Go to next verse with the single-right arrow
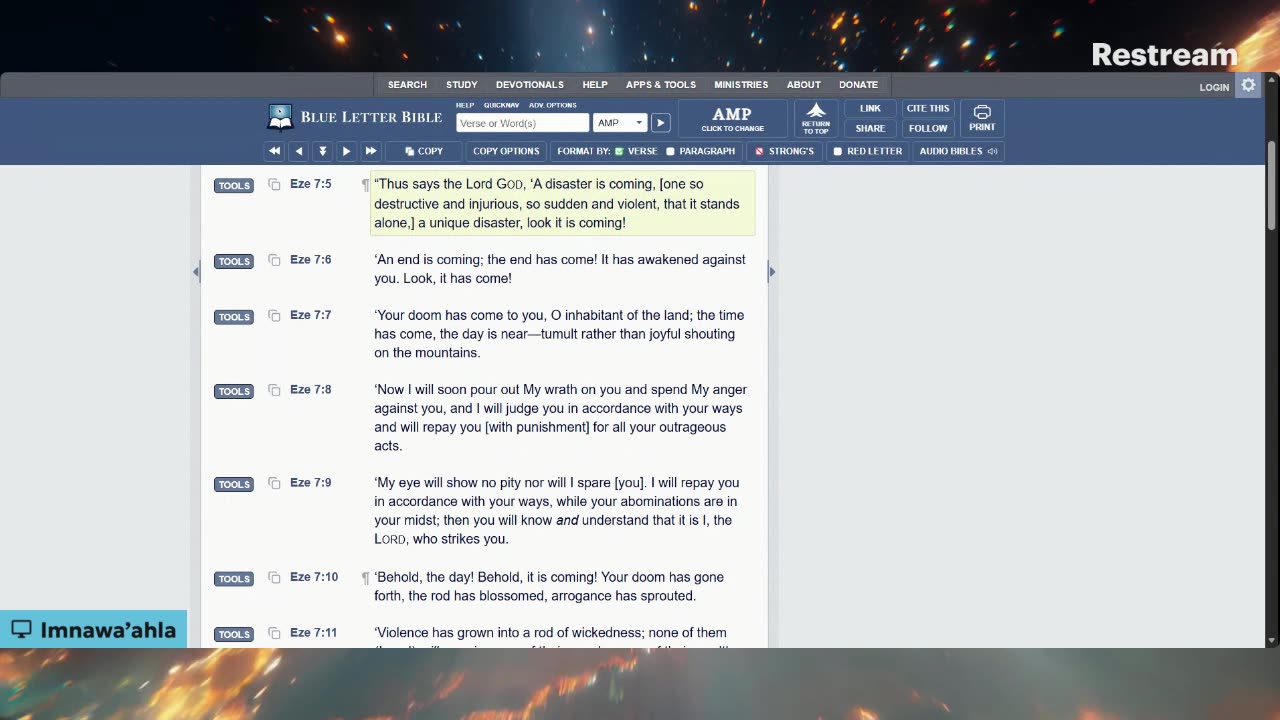 pos(346,151)
